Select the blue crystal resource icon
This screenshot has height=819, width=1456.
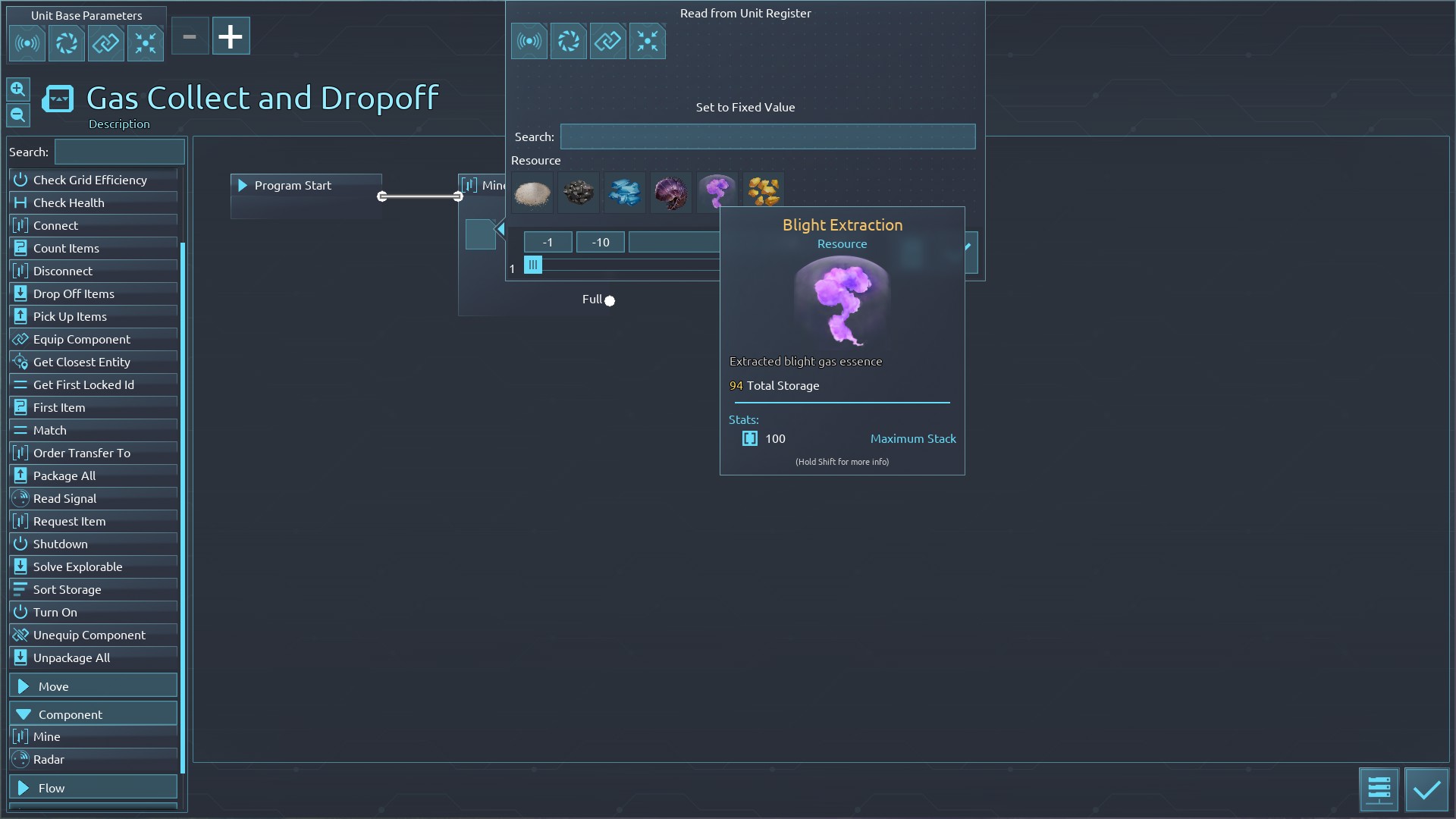(625, 193)
